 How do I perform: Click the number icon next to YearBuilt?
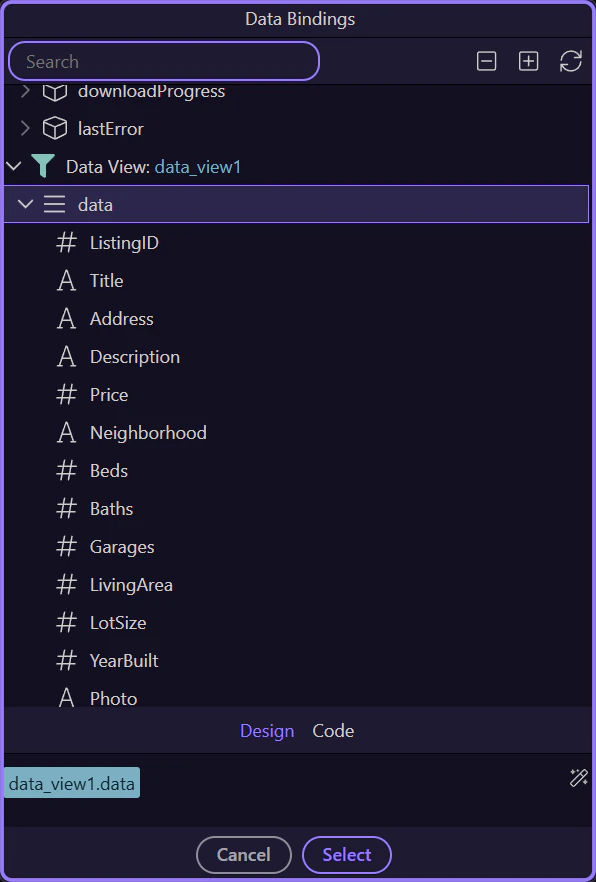(66, 660)
